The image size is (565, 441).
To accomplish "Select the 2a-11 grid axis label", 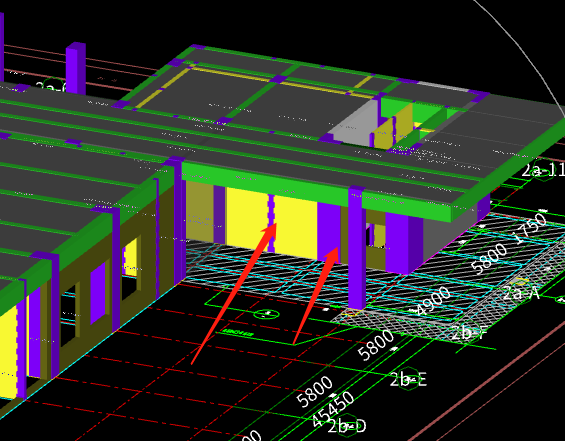I will coord(543,170).
